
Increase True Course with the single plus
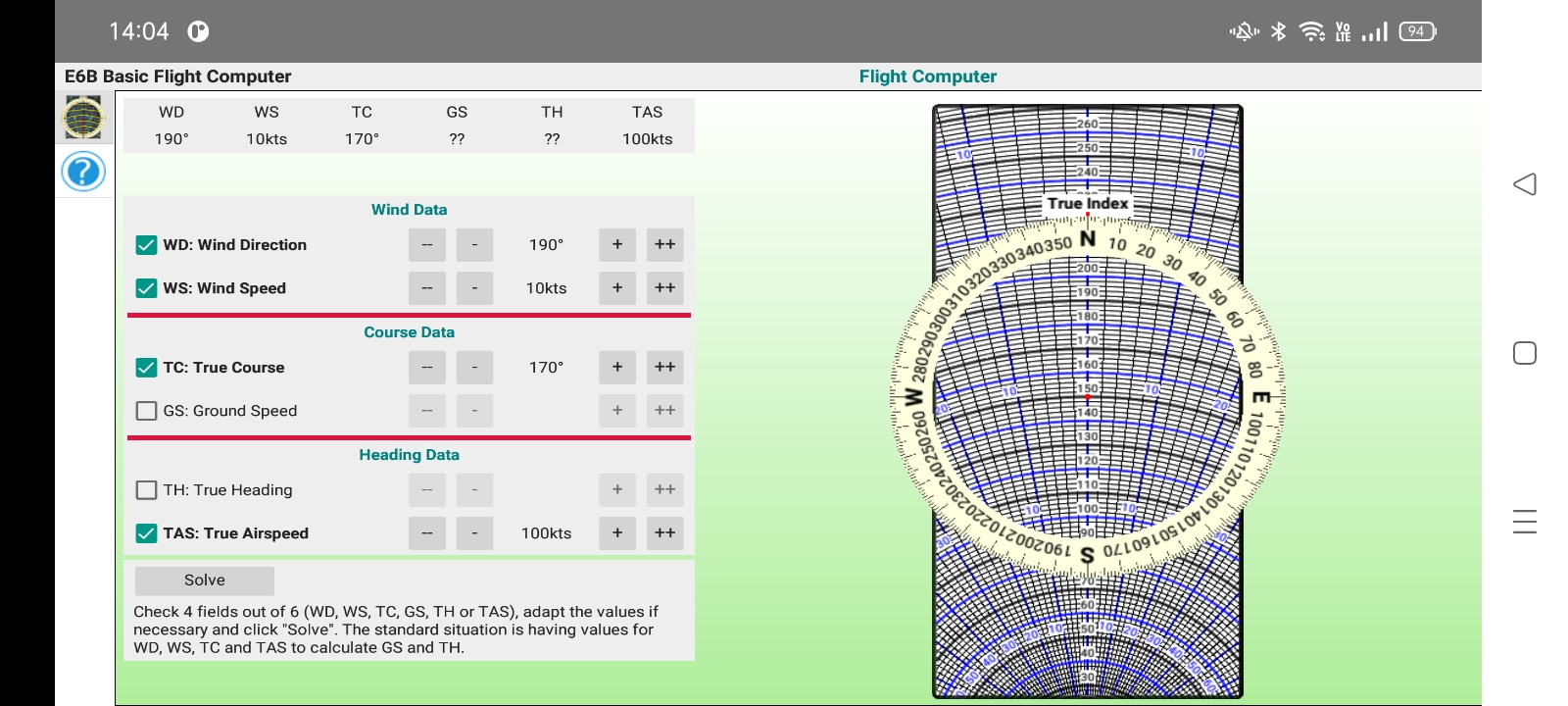[x=617, y=368]
